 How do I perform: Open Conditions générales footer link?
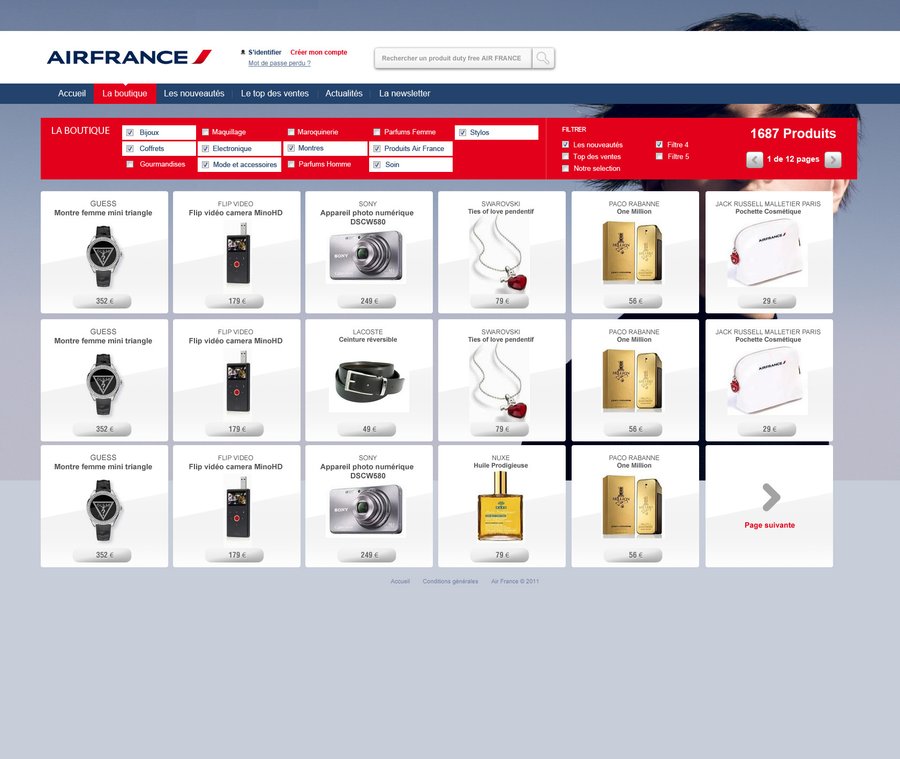[x=450, y=581]
